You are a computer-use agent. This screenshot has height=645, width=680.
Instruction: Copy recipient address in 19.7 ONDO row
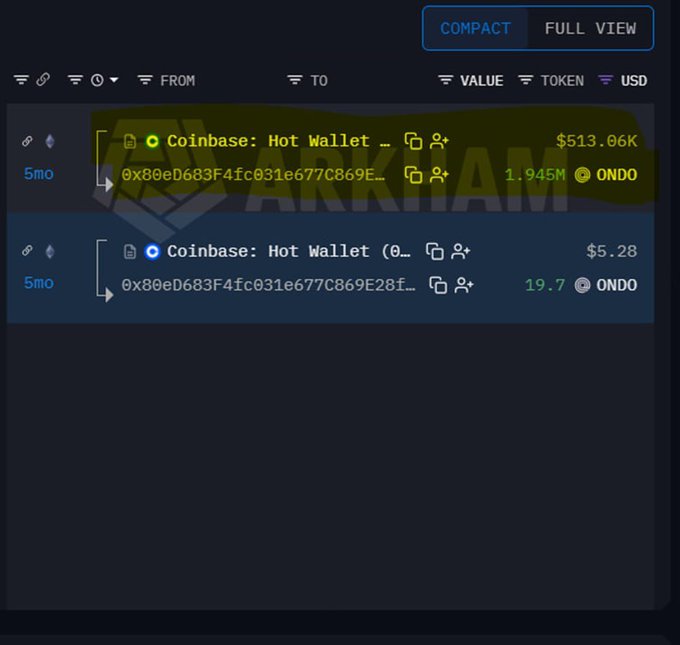click(x=438, y=285)
